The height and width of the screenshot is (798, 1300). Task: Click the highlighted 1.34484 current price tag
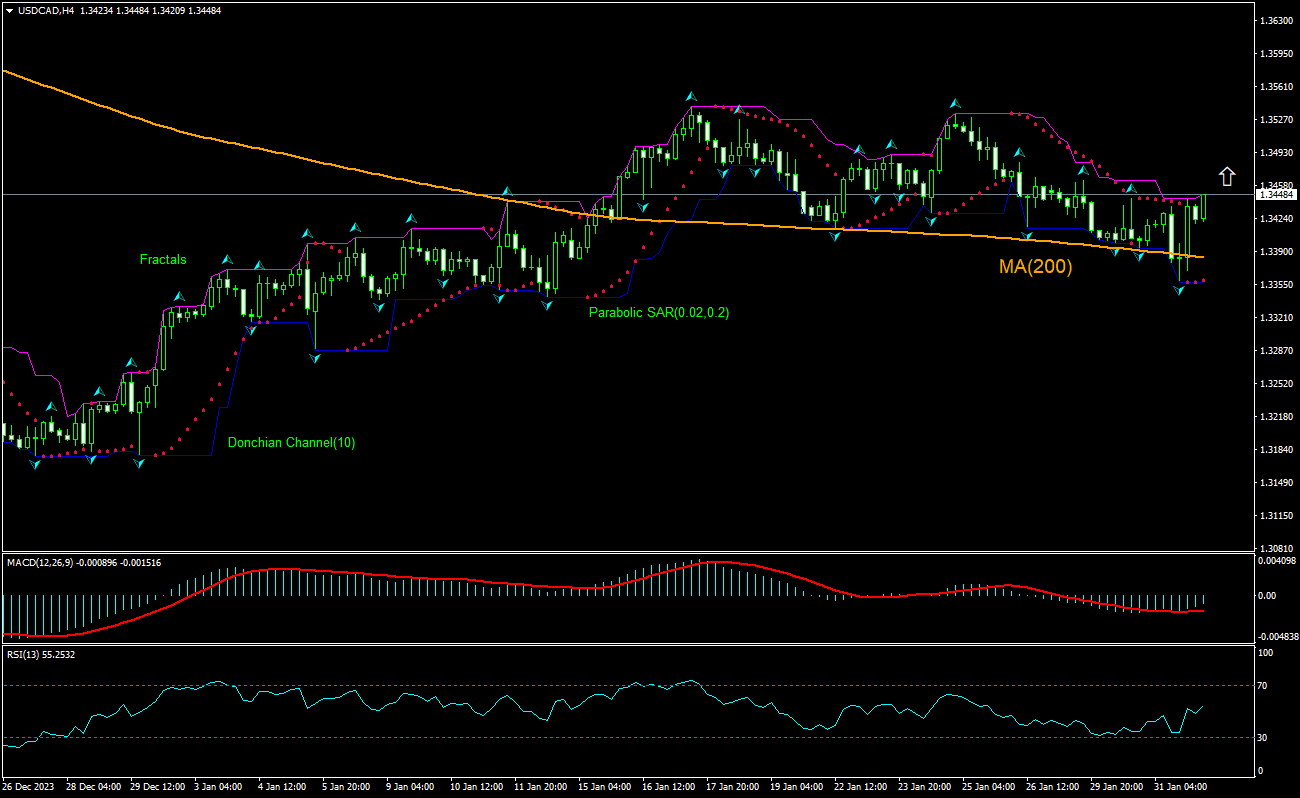tap(1276, 195)
